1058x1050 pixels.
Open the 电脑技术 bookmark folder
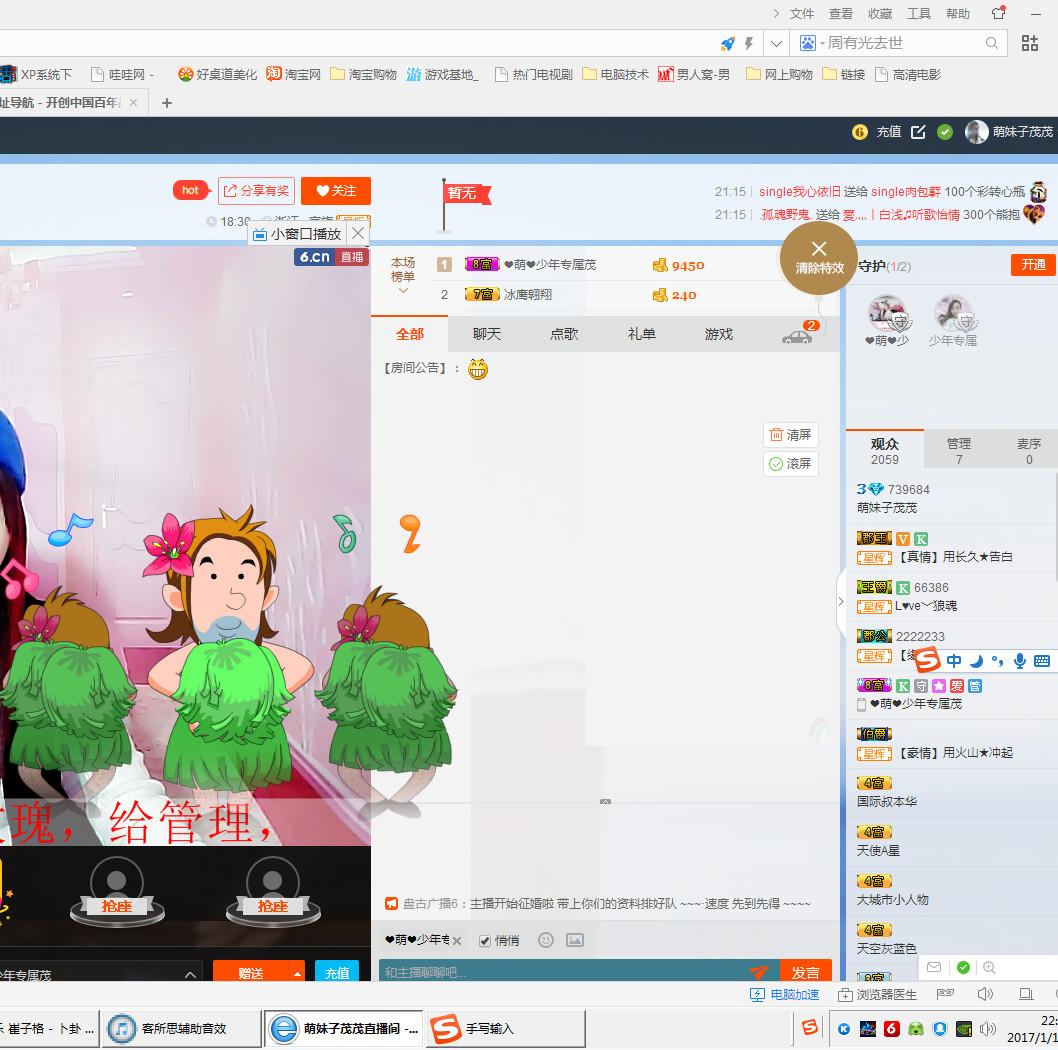click(x=615, y=74)
